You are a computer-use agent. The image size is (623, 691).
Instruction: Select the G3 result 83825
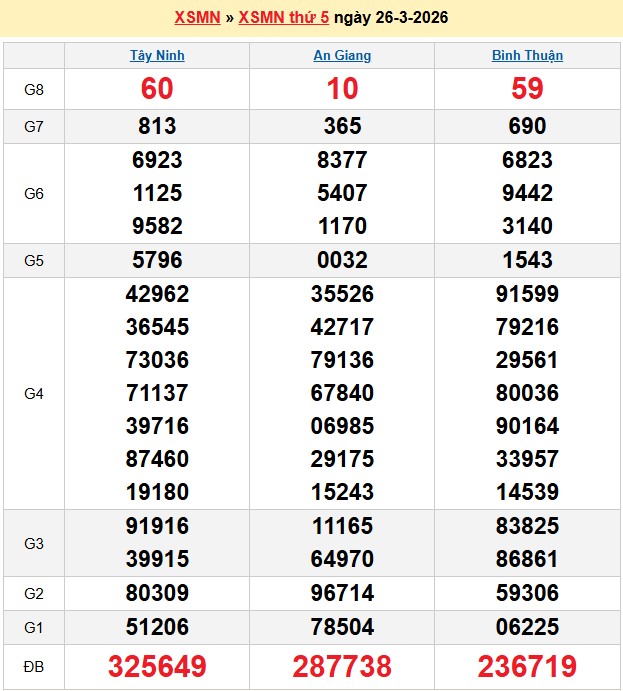pyautogui.click(x=527, y=526)
